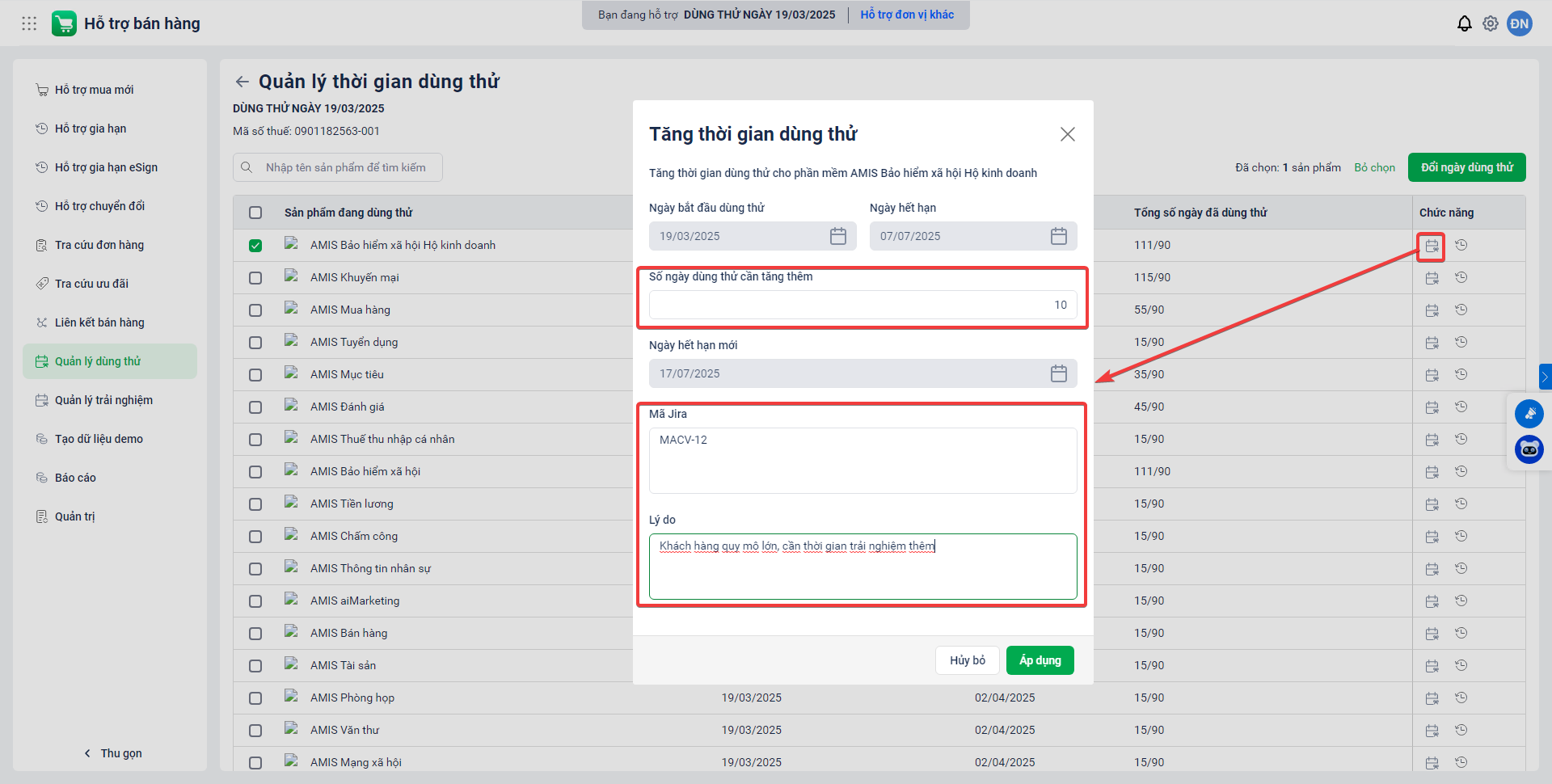Click history icon for AMIS Mục tiêu row
This screenshot has width=1552, height=784.
pos(1461,374)
